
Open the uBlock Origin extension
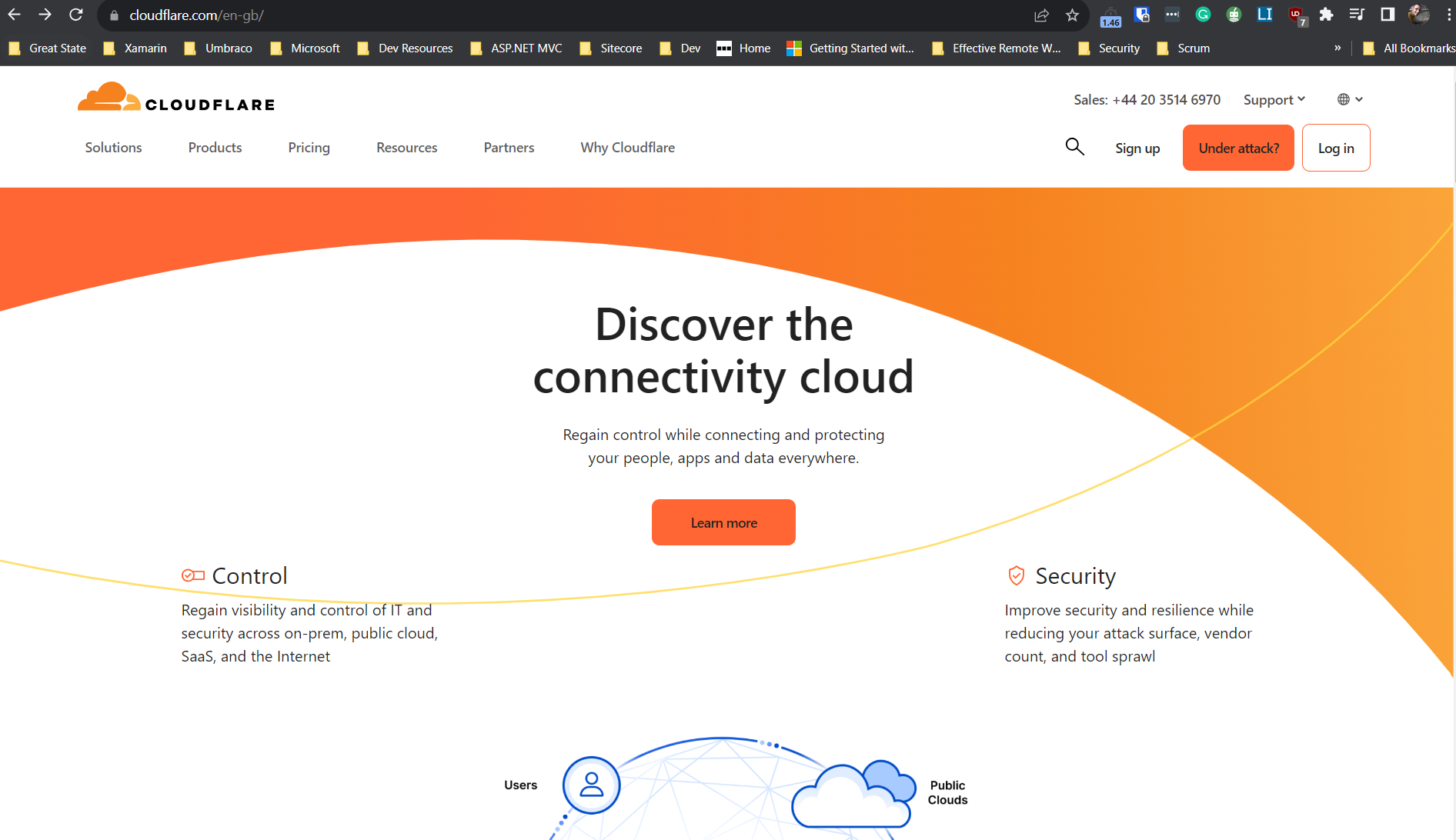(1297, 16)
